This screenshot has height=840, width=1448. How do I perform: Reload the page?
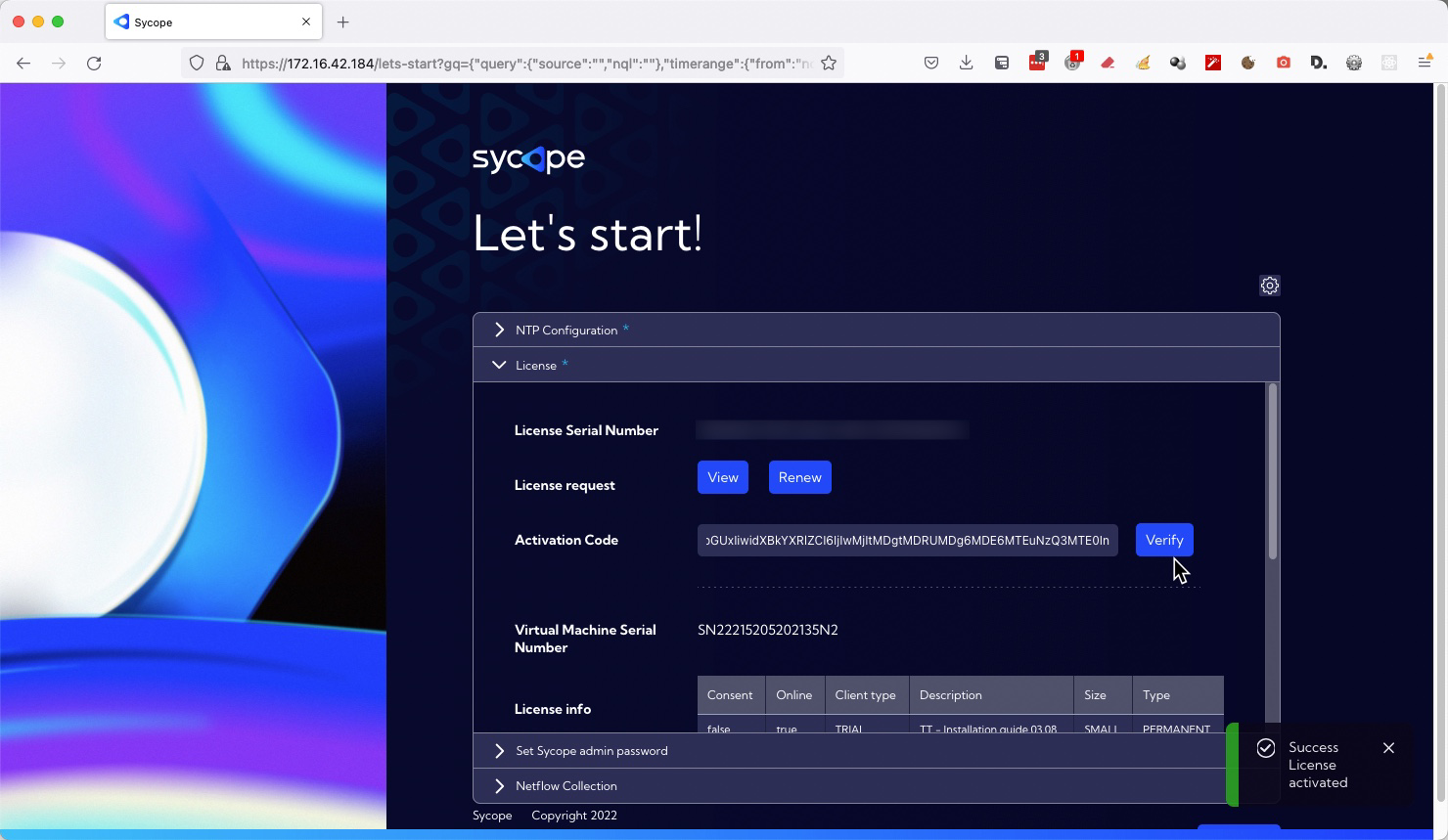[94, 63]
